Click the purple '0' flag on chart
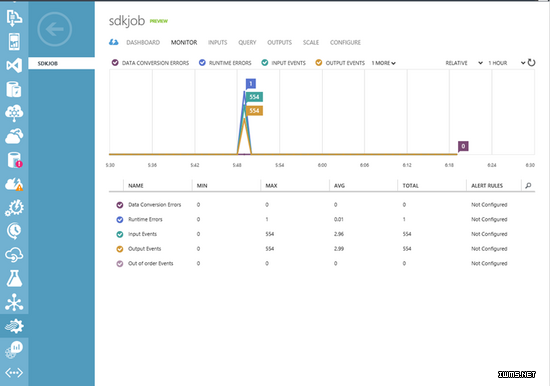Screen dimensions: 550x386 pos(463,146)
